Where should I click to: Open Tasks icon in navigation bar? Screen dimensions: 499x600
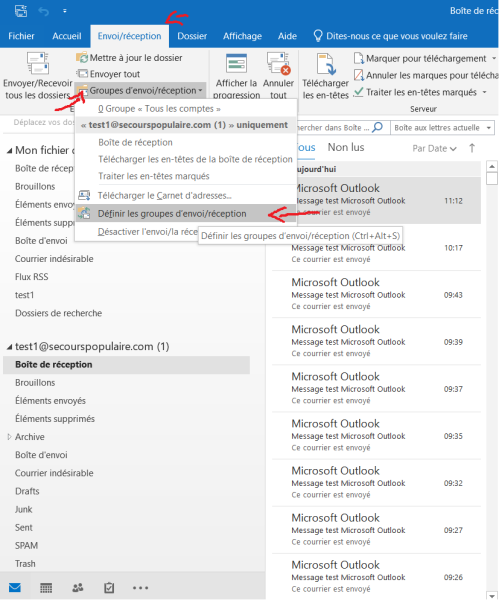click(109, 588)
